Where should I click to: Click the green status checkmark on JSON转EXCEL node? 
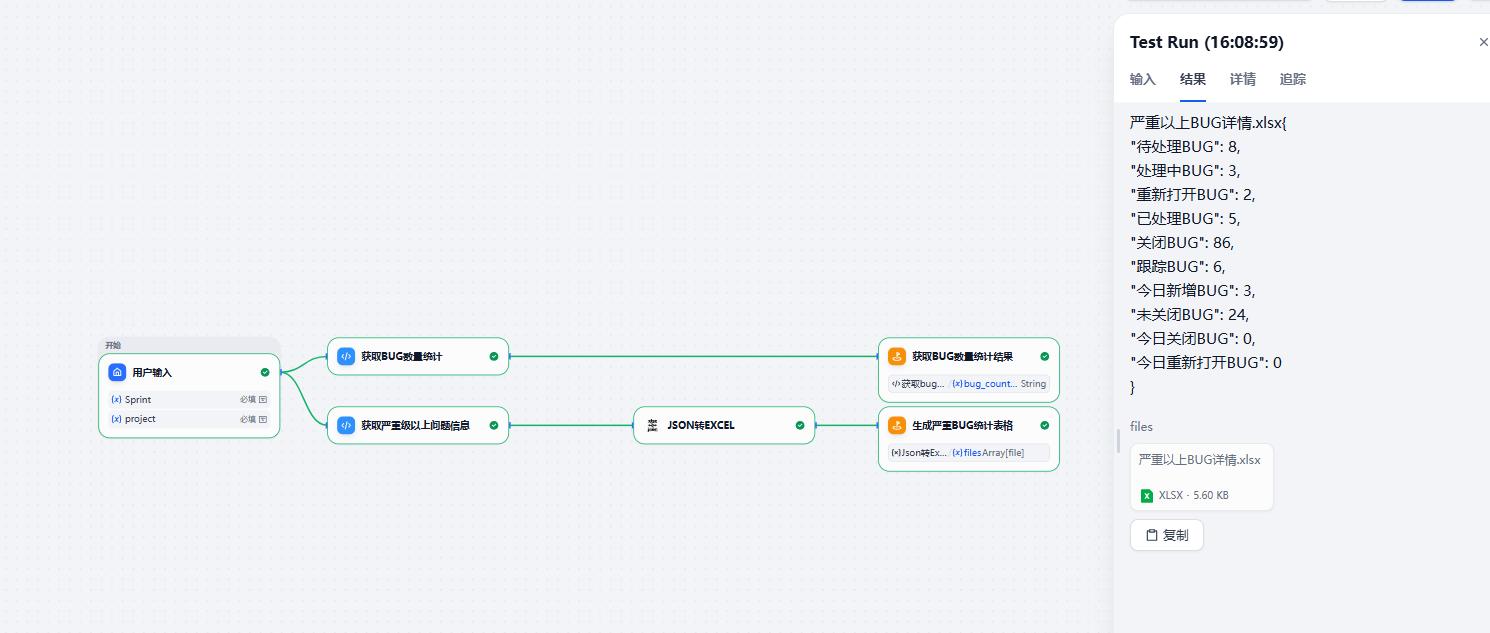[800, 425]
